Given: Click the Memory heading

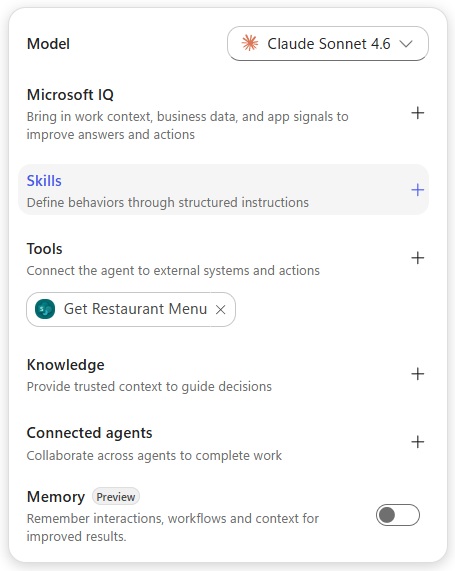Looking at the screenshot, I should click(56, 497).
